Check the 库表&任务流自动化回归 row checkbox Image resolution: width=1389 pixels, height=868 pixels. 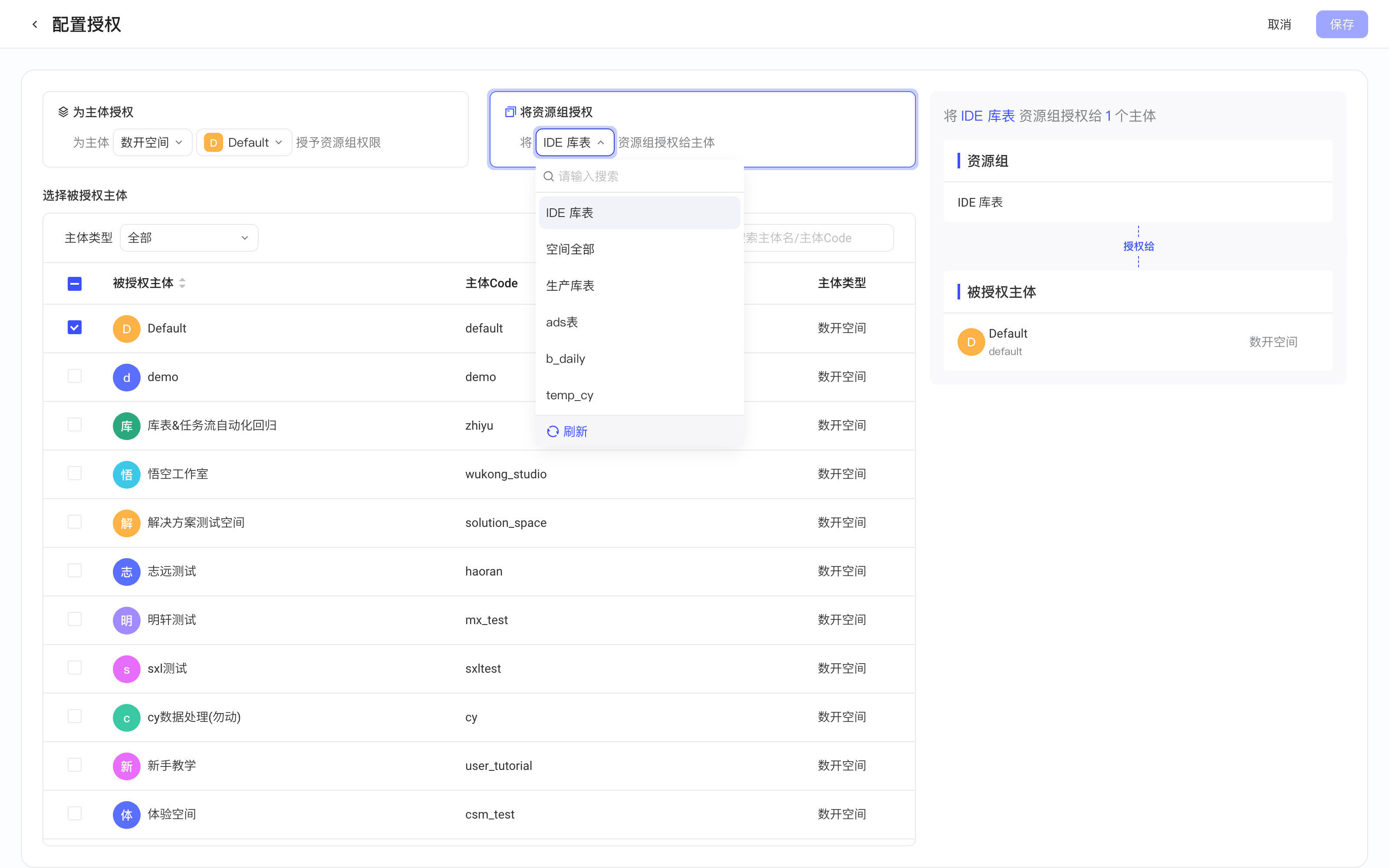point(75,425)
